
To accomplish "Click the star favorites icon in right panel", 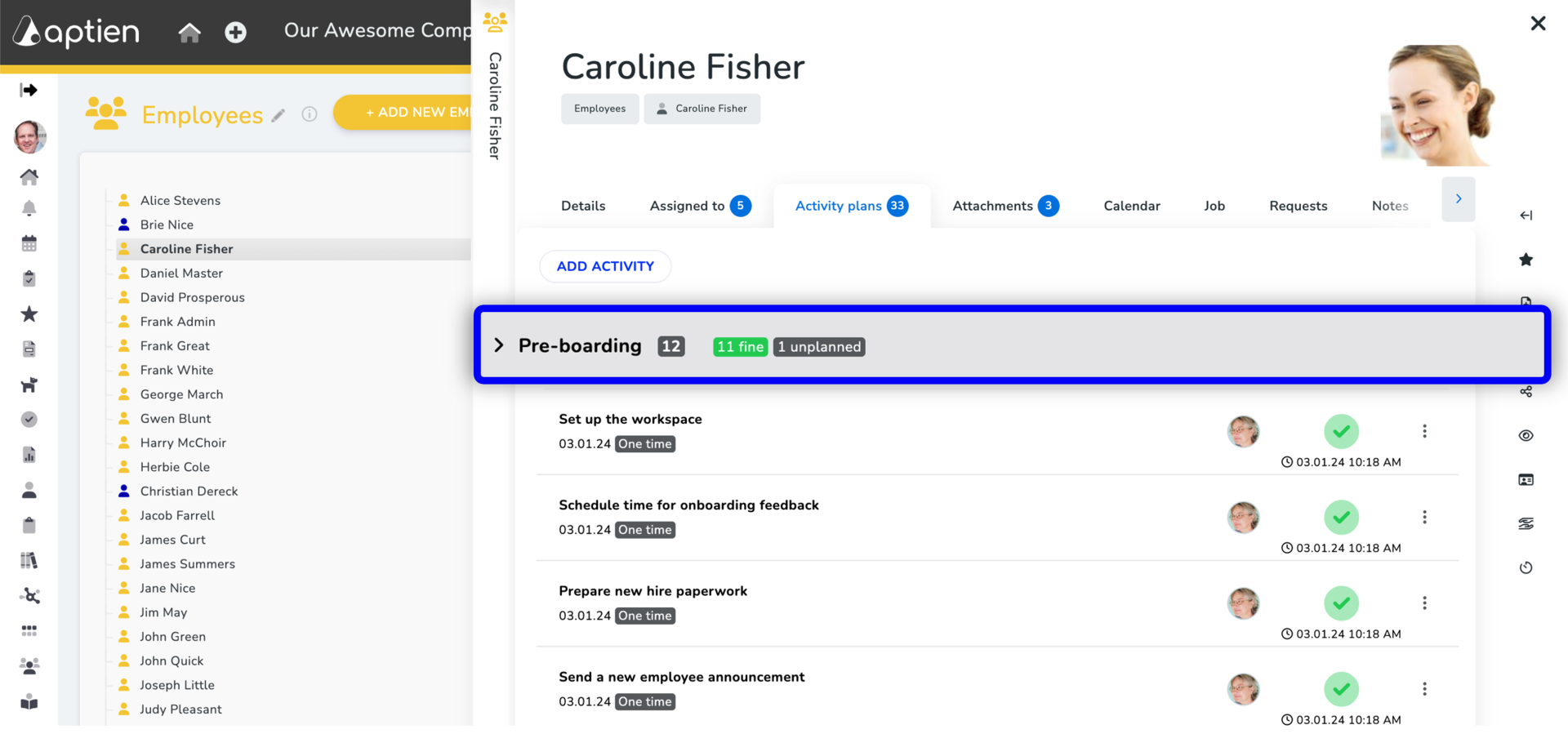I will click(1526, 260).
